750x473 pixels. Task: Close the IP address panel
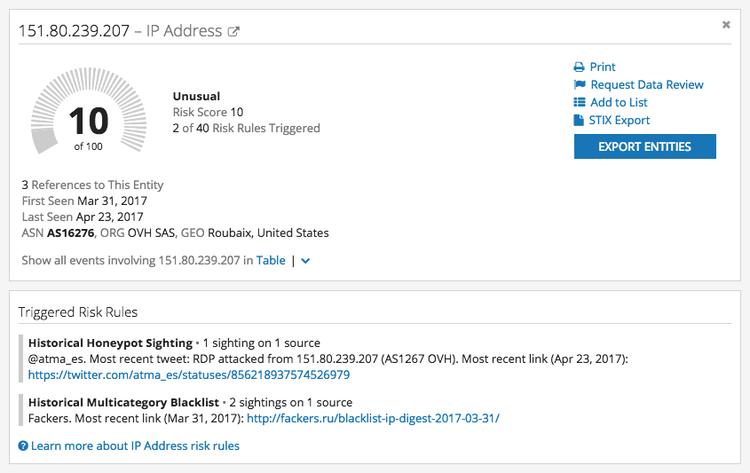726,25
